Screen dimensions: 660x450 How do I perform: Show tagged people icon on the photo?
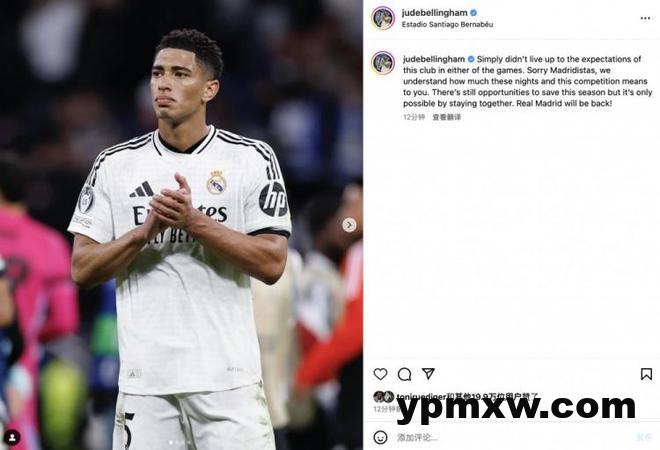[13, 437]
